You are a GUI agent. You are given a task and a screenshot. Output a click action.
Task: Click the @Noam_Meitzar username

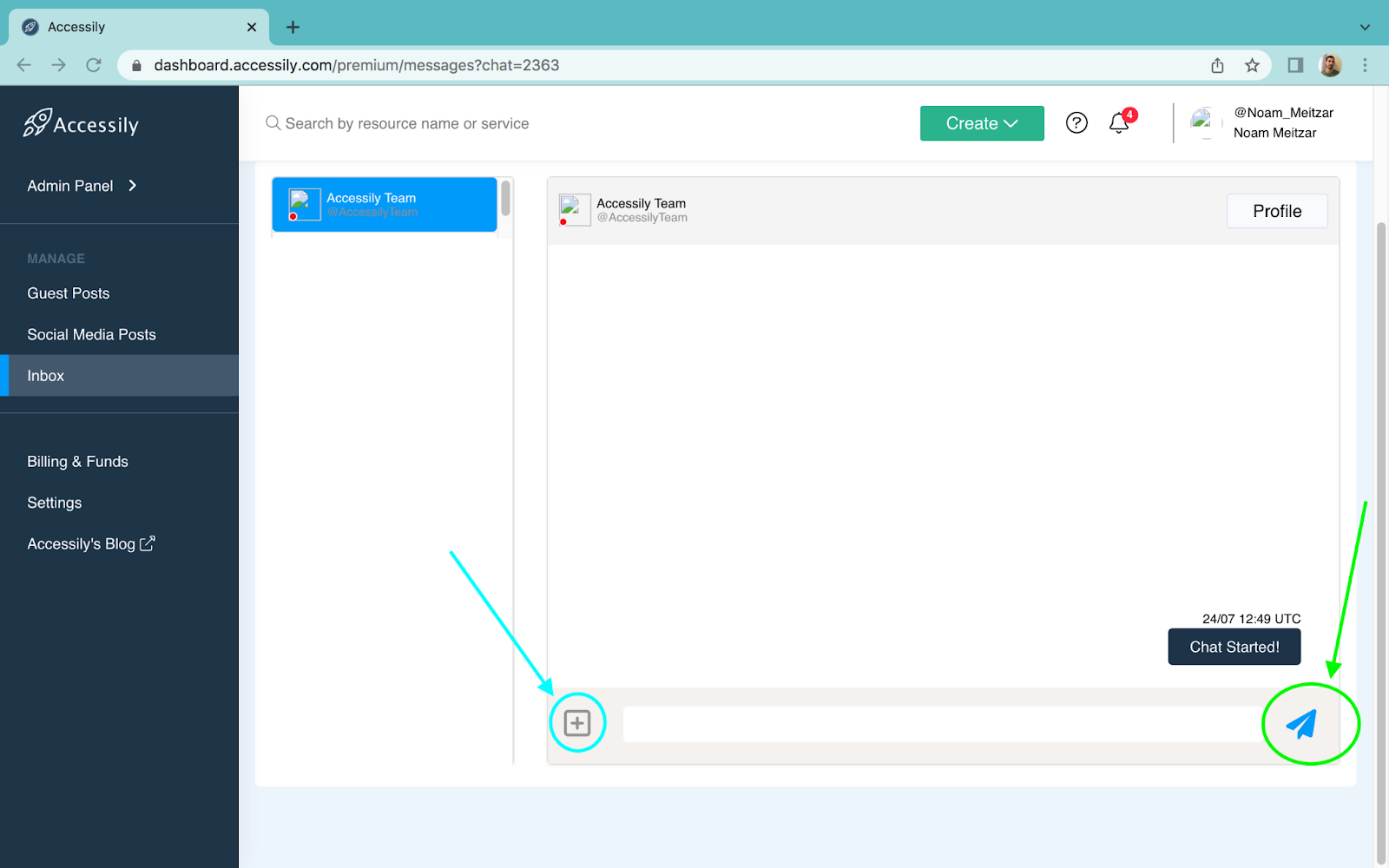coord(1283,113)
